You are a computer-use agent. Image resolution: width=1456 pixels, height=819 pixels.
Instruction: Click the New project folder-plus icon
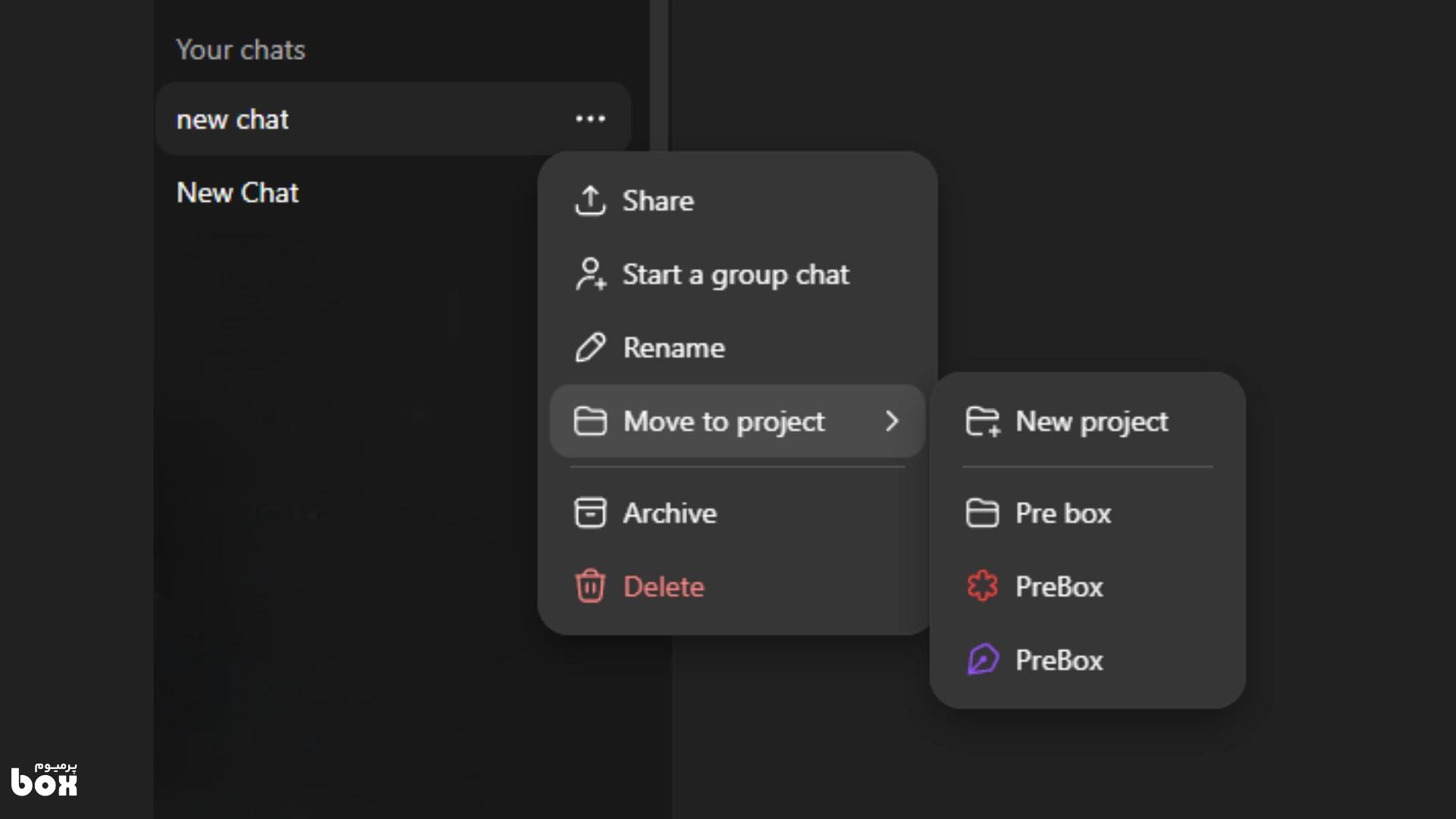tap(983, 422)
